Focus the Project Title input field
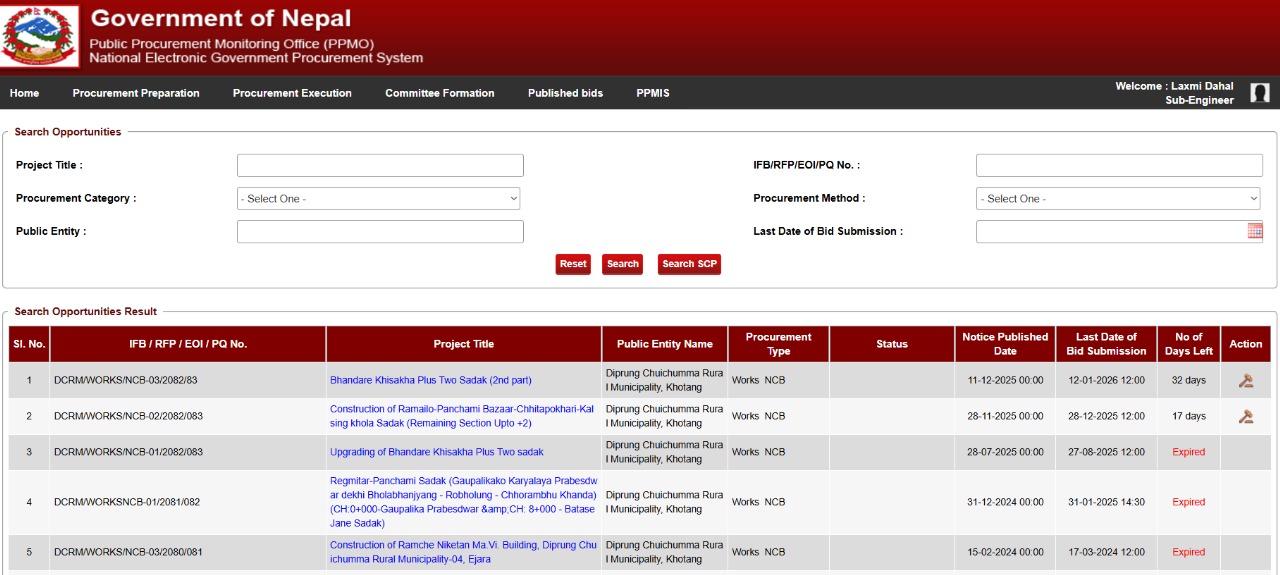 [380, 165]
